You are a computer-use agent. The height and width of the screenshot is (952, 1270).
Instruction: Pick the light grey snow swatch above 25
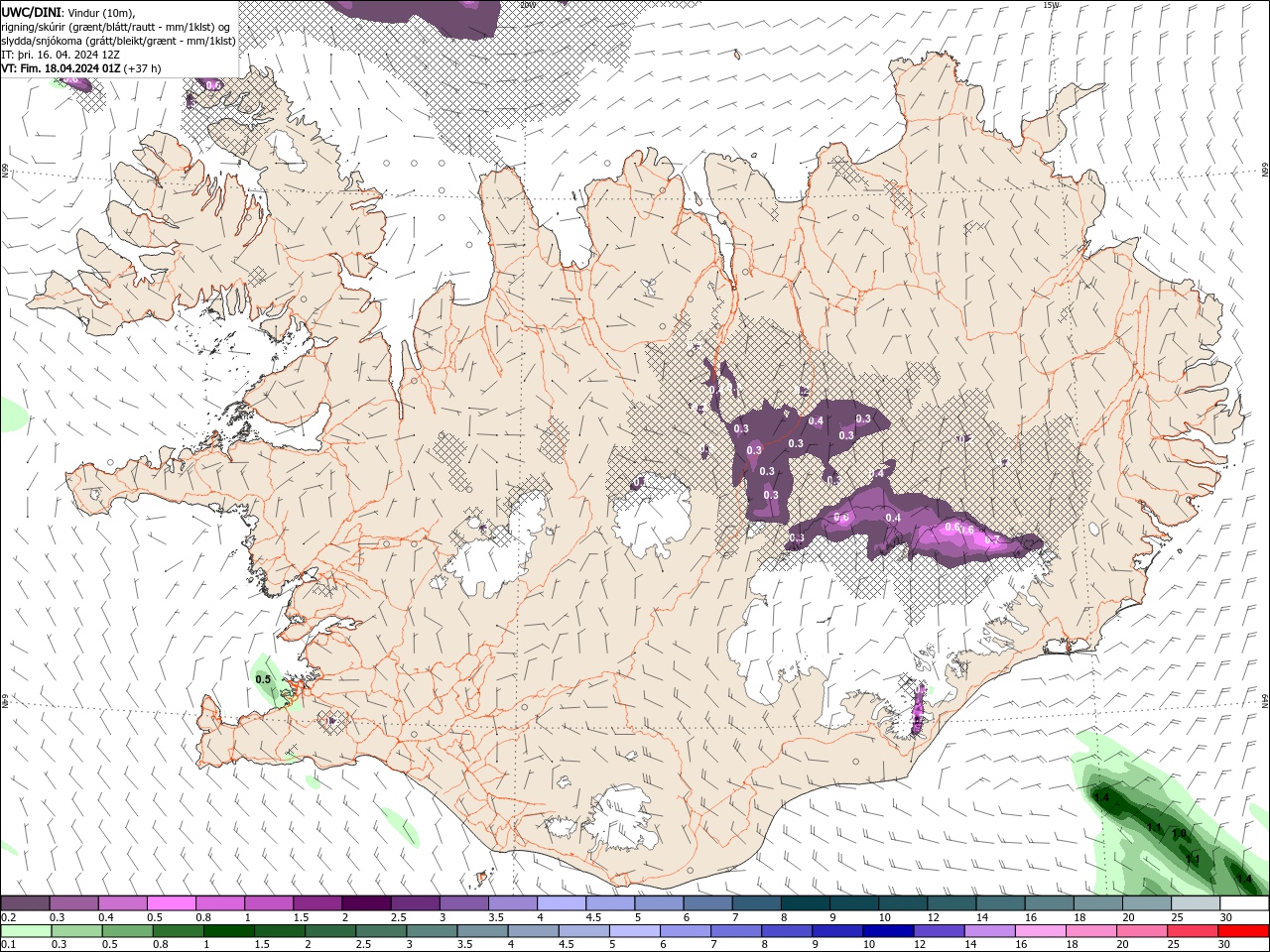(1196, 903)
